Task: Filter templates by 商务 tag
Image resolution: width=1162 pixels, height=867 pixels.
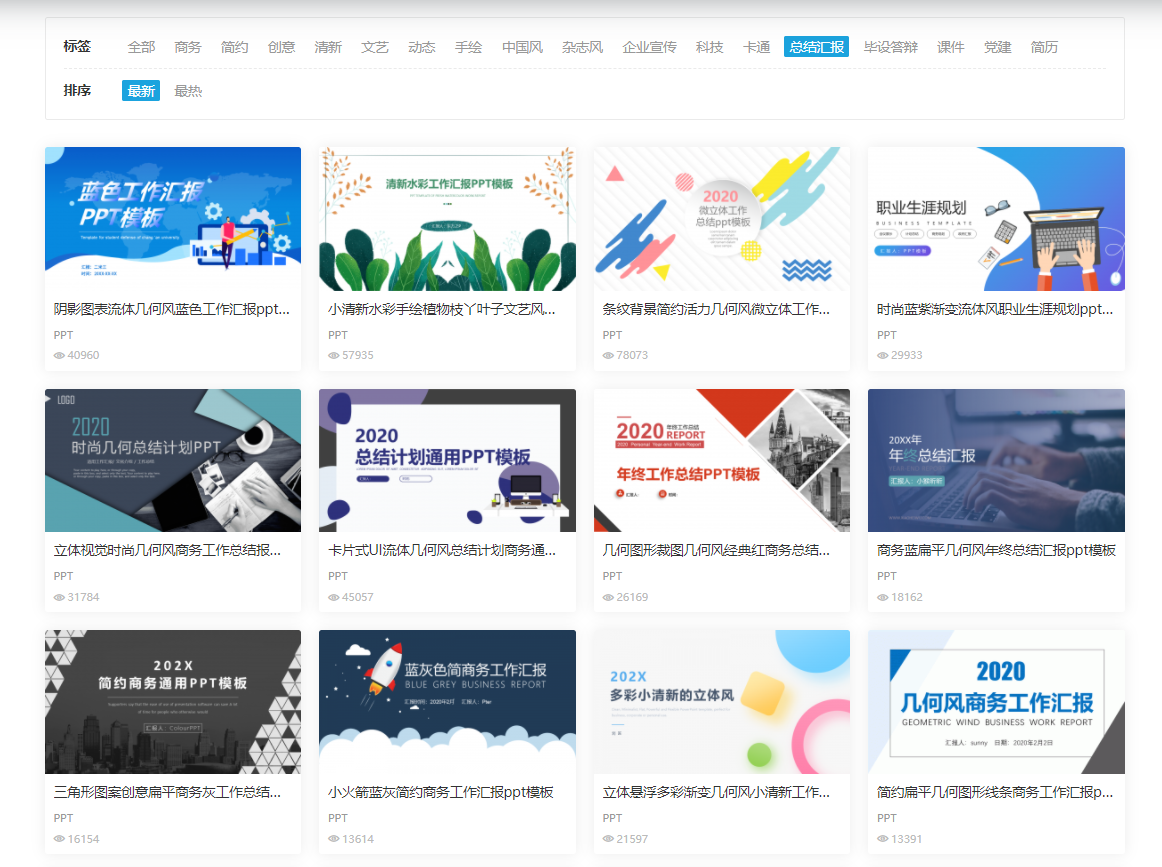Action: 187,47
